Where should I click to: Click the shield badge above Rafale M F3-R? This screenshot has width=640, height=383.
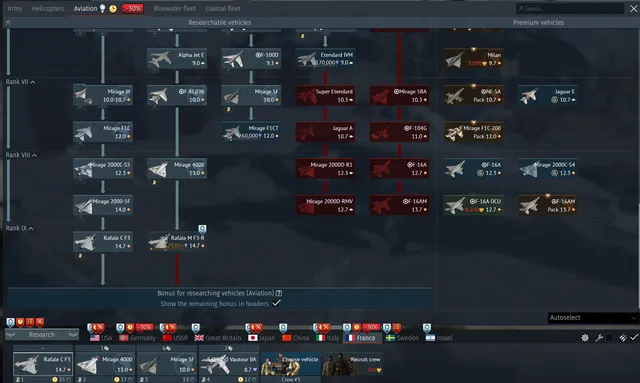[x=202, y=229]
